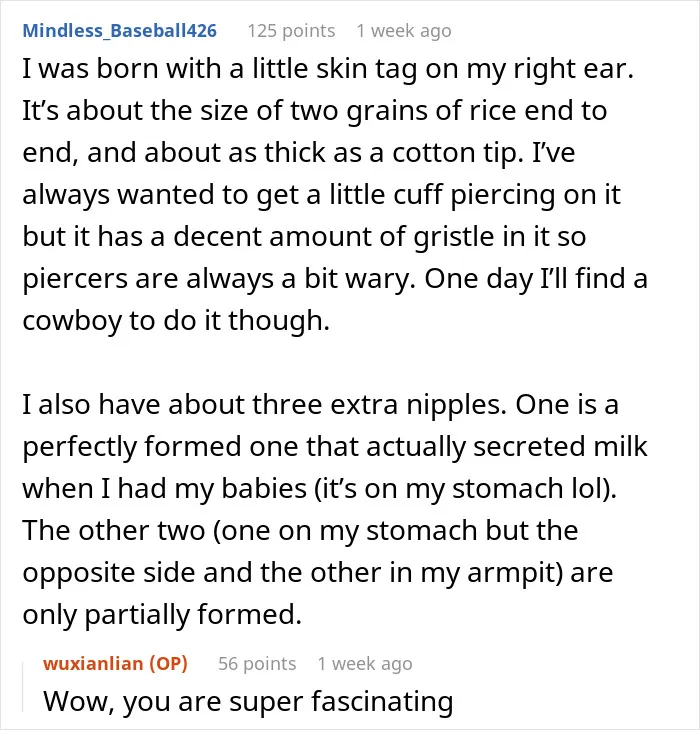Click the (OP) badge next to wuxianlian
Image resolution: width=700 pixels, height=730 pixels.
168,663
